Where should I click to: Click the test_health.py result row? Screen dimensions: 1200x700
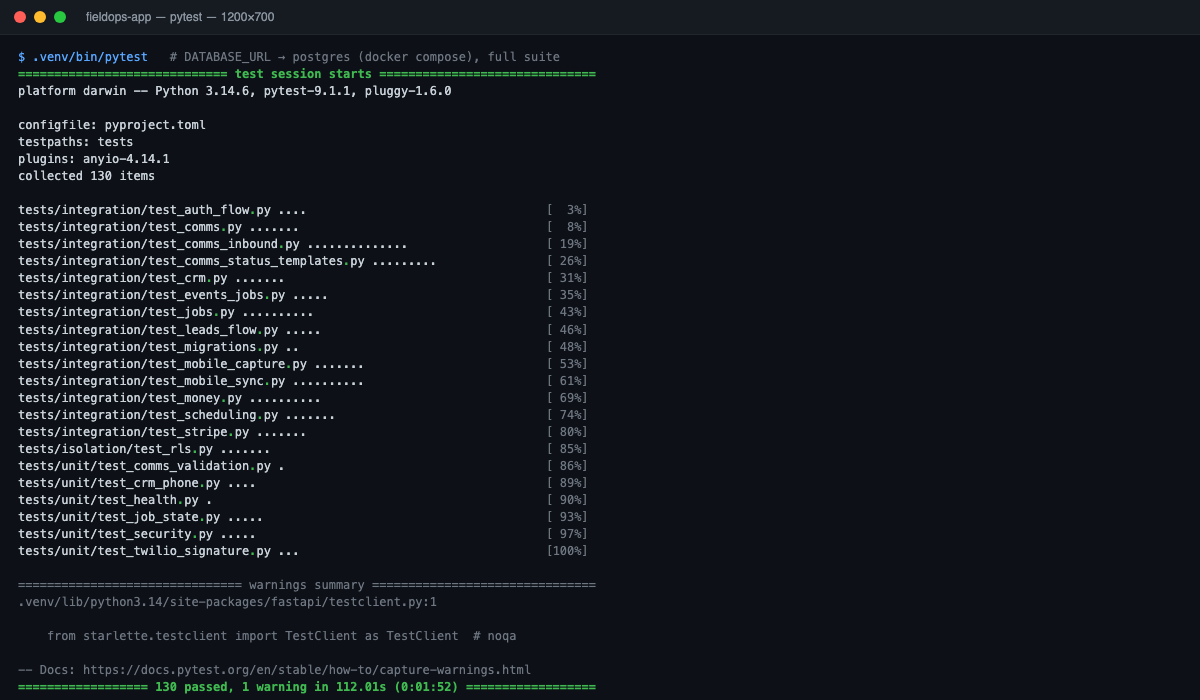[303, 500]
